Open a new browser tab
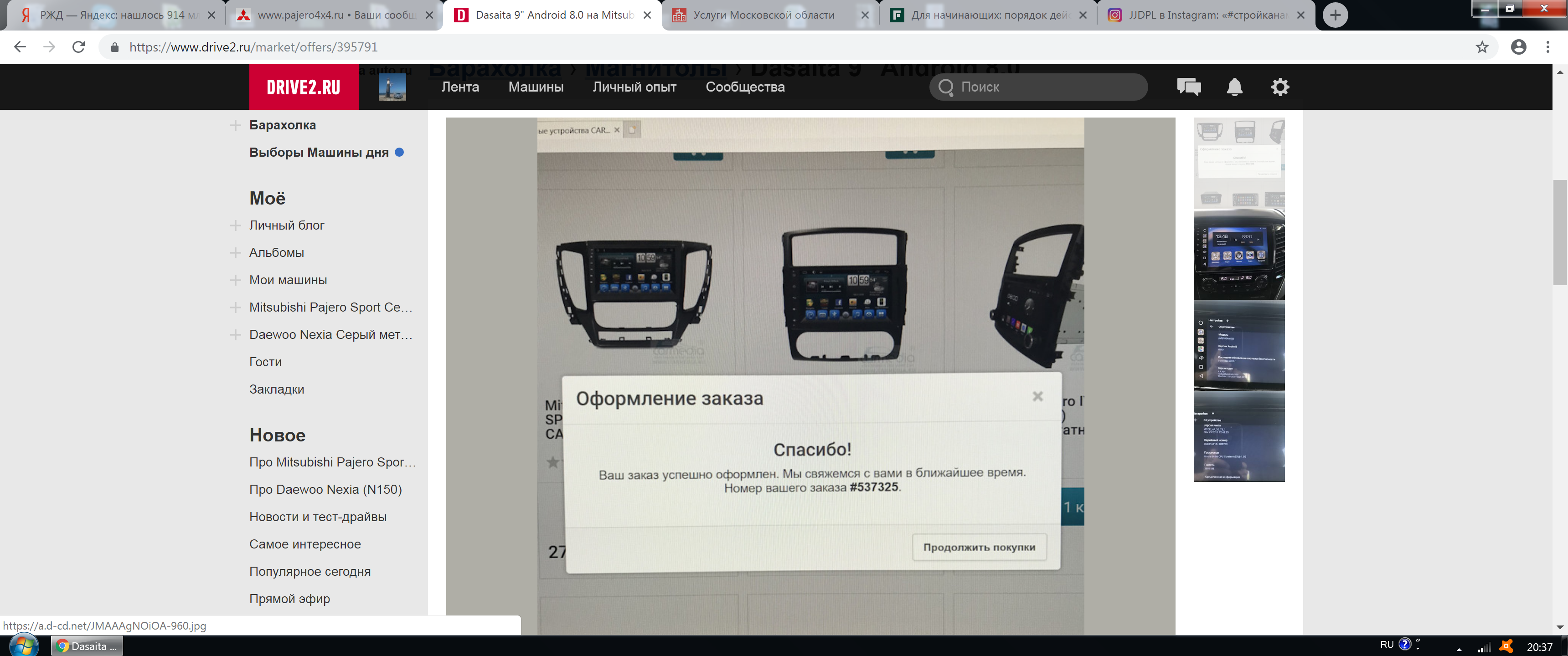Image resolution: width=1568 pixels, height=656 pixels. [1335, 15]
